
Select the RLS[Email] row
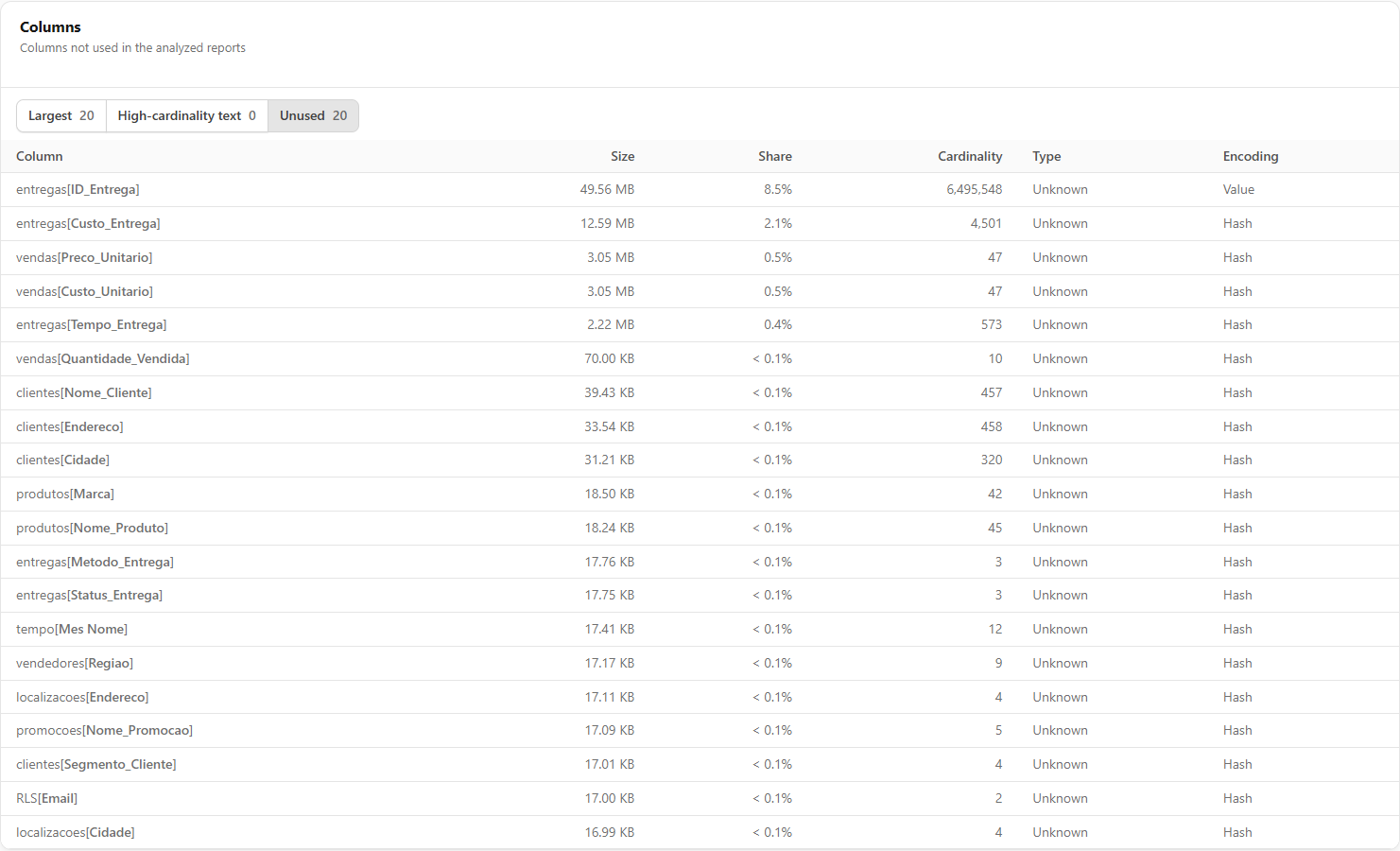pos(700,798)
